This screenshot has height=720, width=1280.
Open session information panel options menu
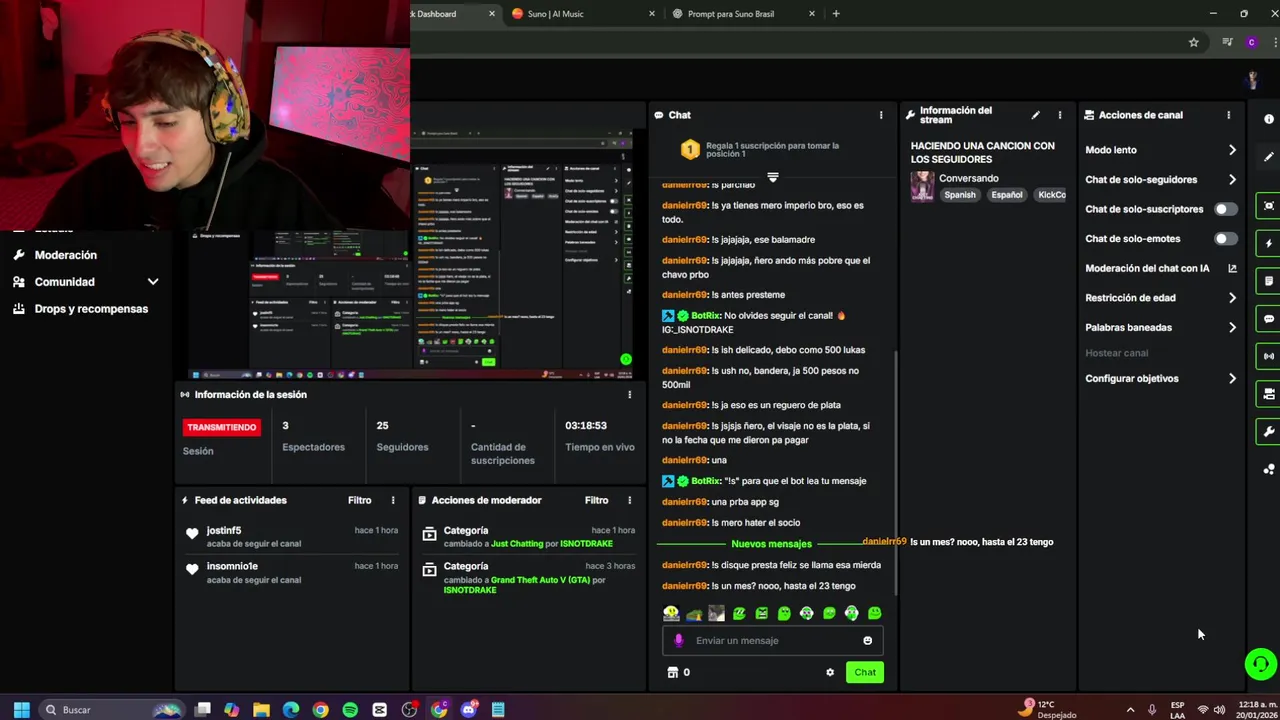pyautogui.click(x=629, y=394)
